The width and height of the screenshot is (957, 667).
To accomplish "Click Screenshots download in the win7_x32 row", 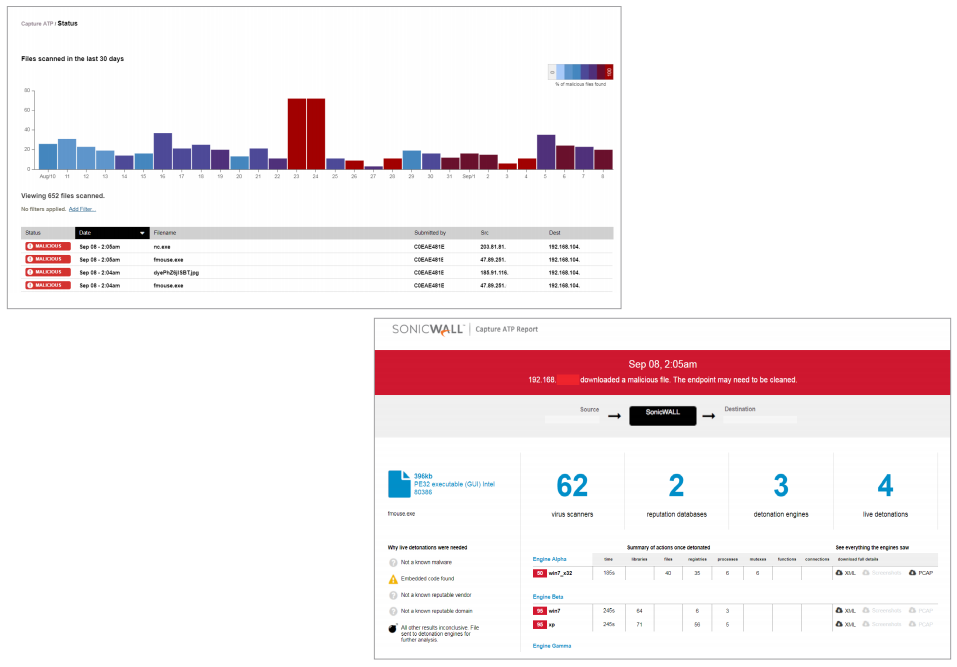I will coord(882,573).
